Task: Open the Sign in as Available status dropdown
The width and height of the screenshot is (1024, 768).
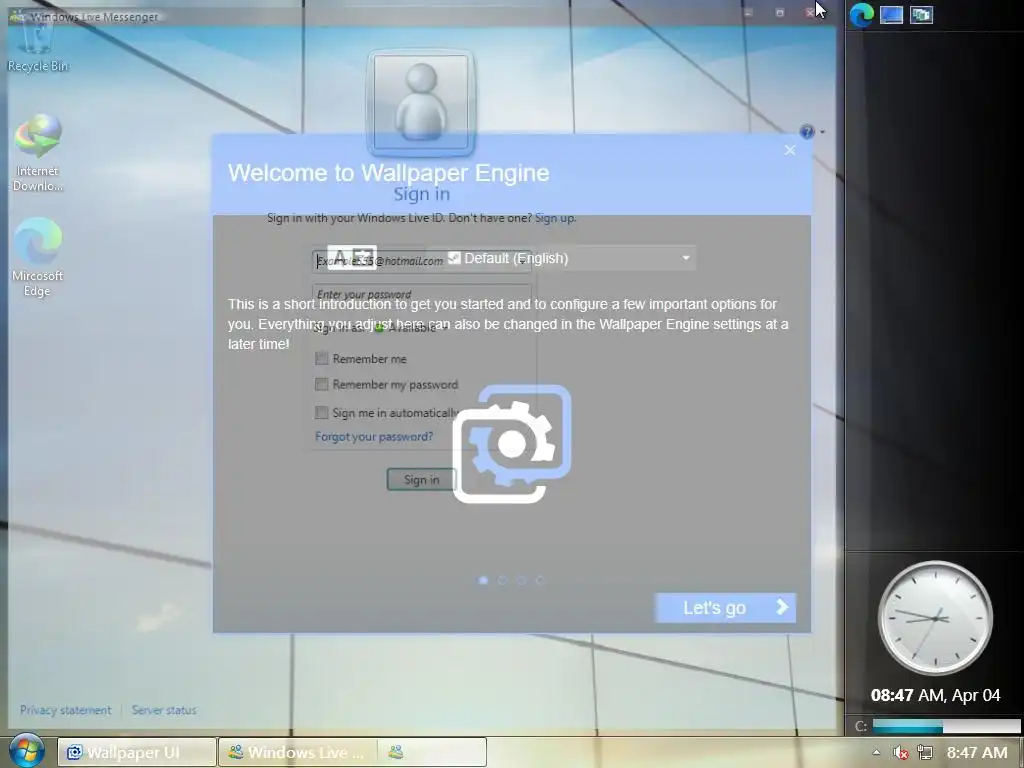Action: tap(382, 327)
